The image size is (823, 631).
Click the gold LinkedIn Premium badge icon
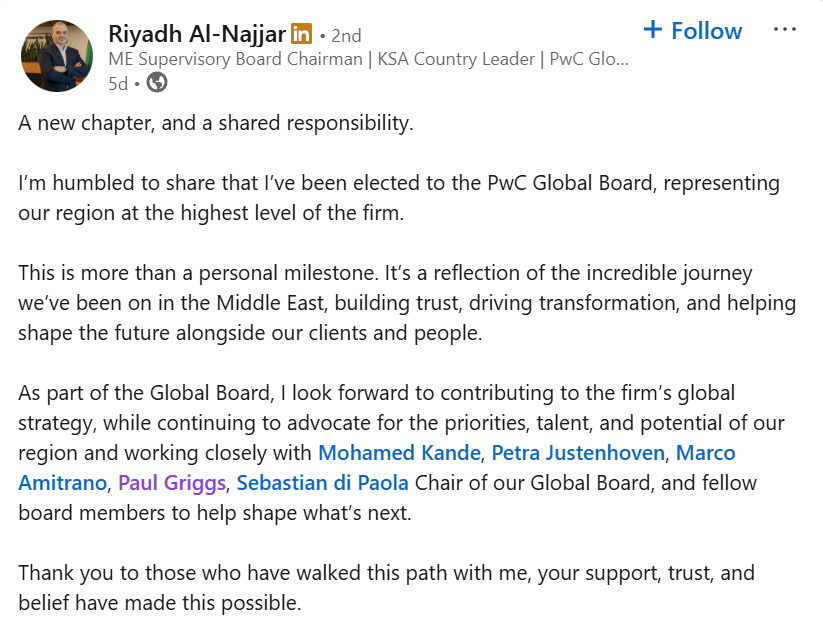(301, 34)
